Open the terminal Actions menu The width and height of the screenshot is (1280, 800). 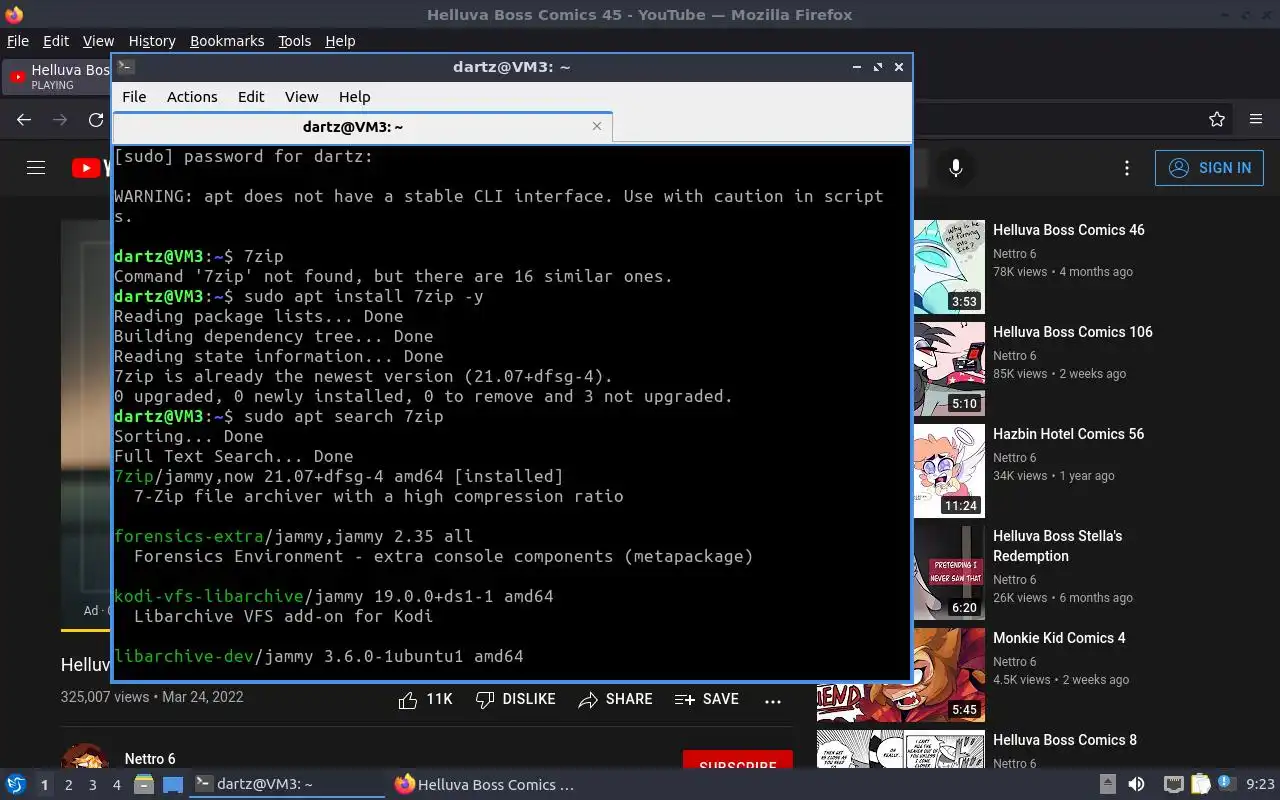click(192, 97)
